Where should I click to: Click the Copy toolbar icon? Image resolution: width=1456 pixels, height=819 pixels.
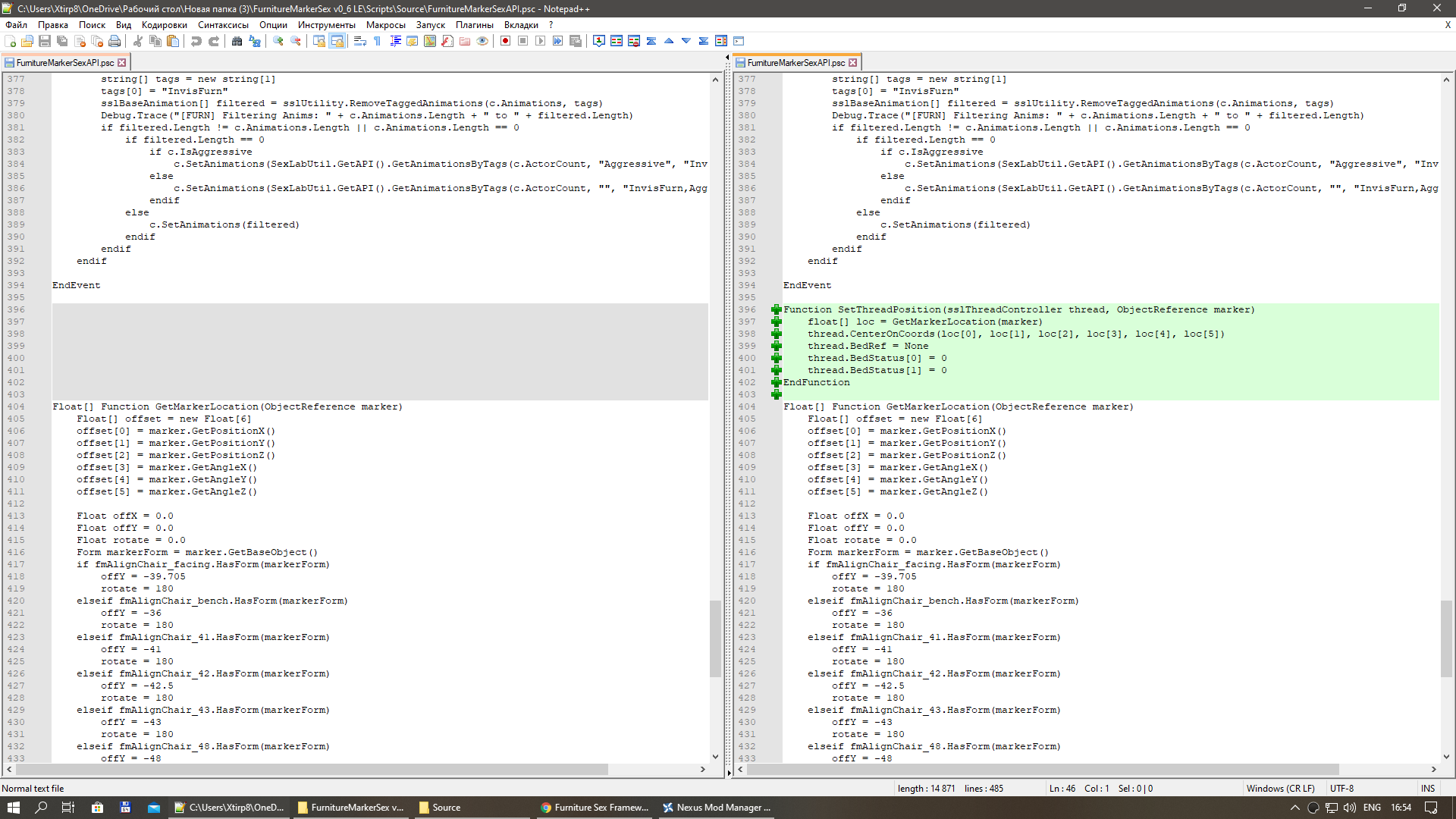(x=155, y=41)
